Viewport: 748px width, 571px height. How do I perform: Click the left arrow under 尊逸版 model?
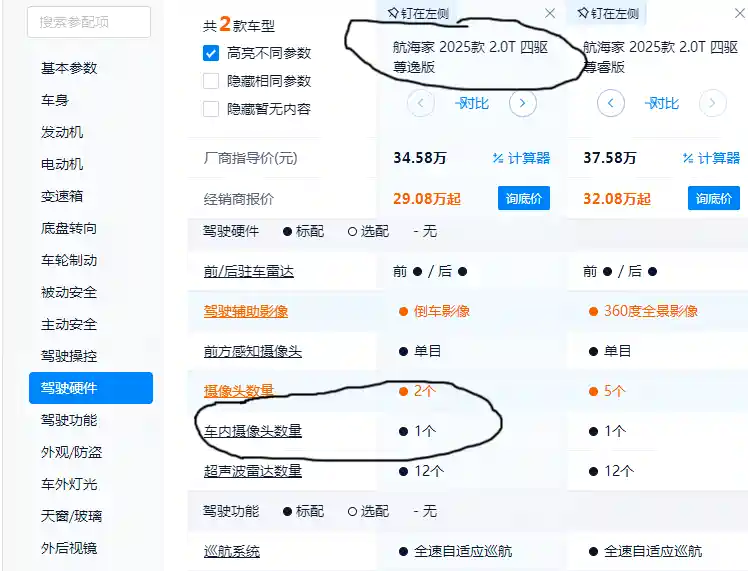[422, 103]
